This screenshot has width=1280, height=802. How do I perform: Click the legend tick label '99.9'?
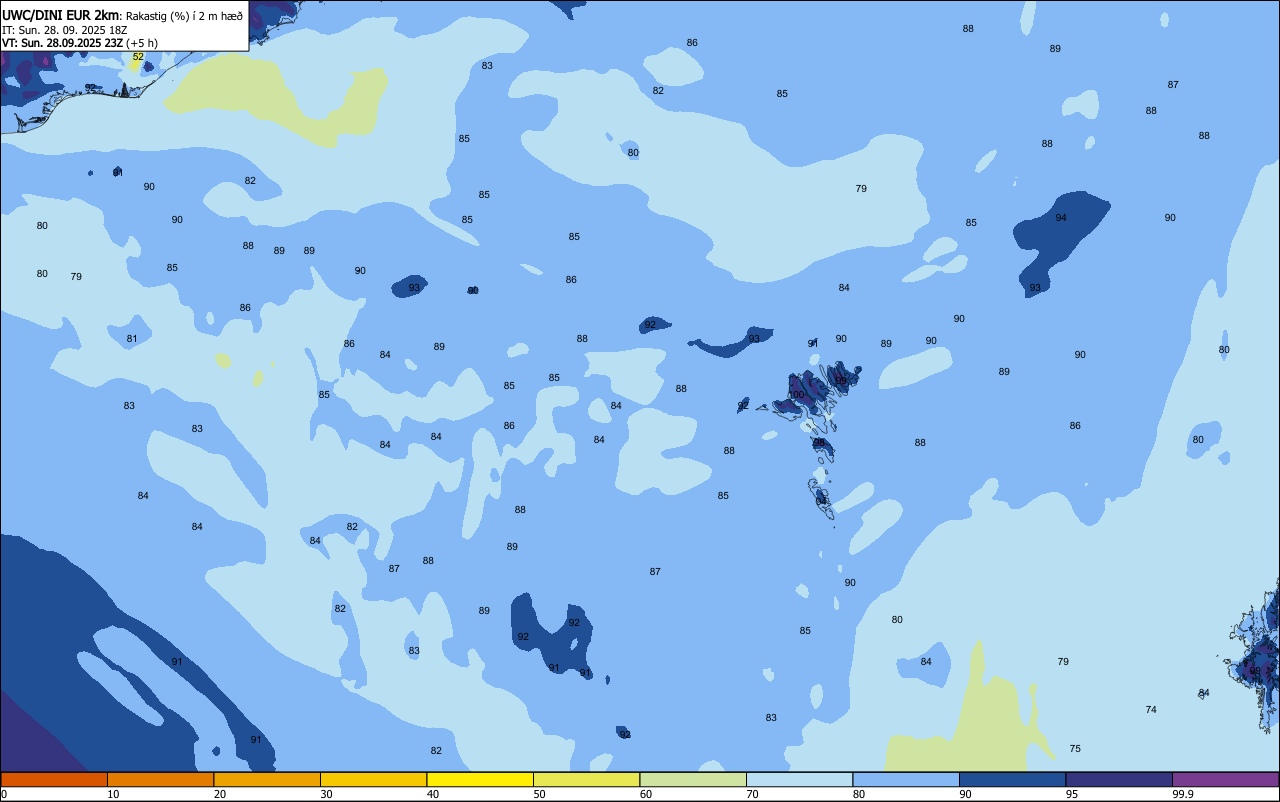[1183, 794]
